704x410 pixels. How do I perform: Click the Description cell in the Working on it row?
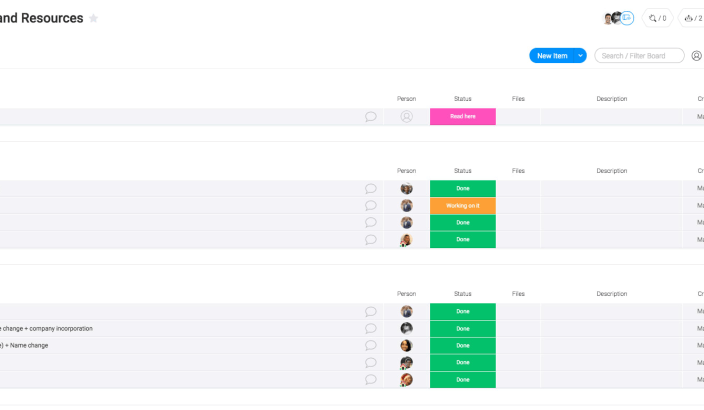click(x=612, y=206)
